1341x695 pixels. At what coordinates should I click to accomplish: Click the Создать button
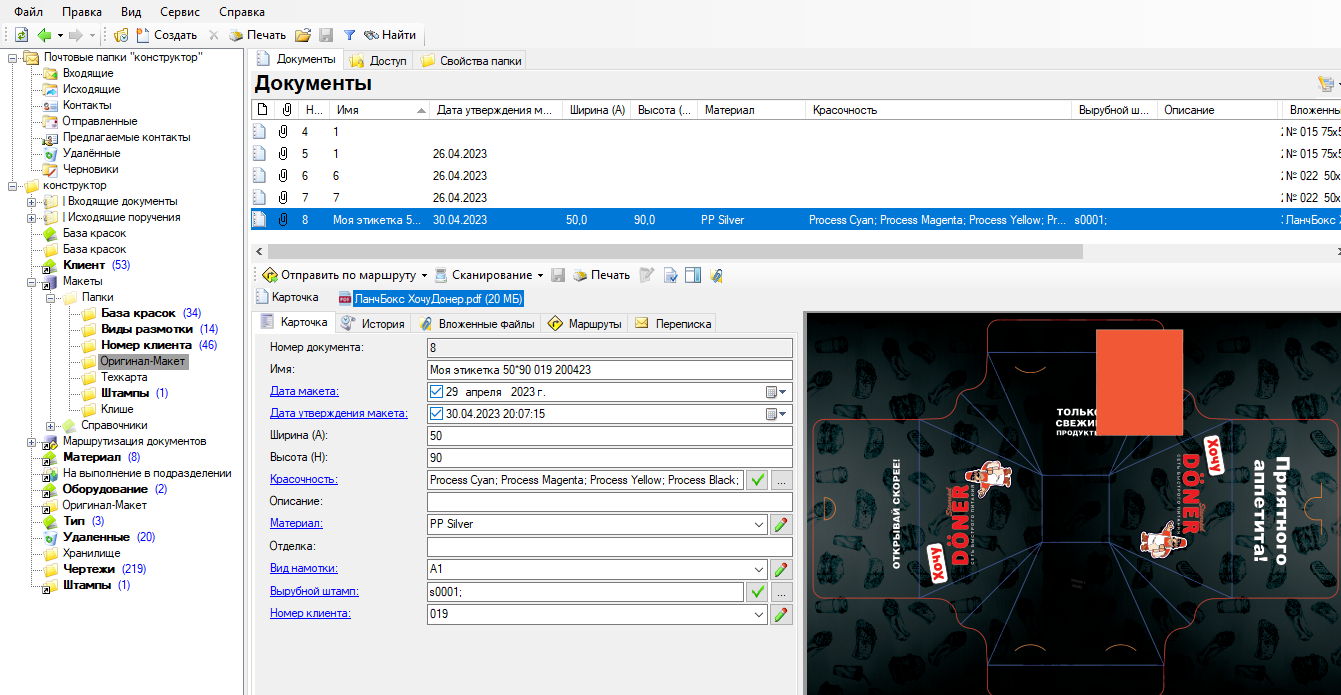click(166, 35)
